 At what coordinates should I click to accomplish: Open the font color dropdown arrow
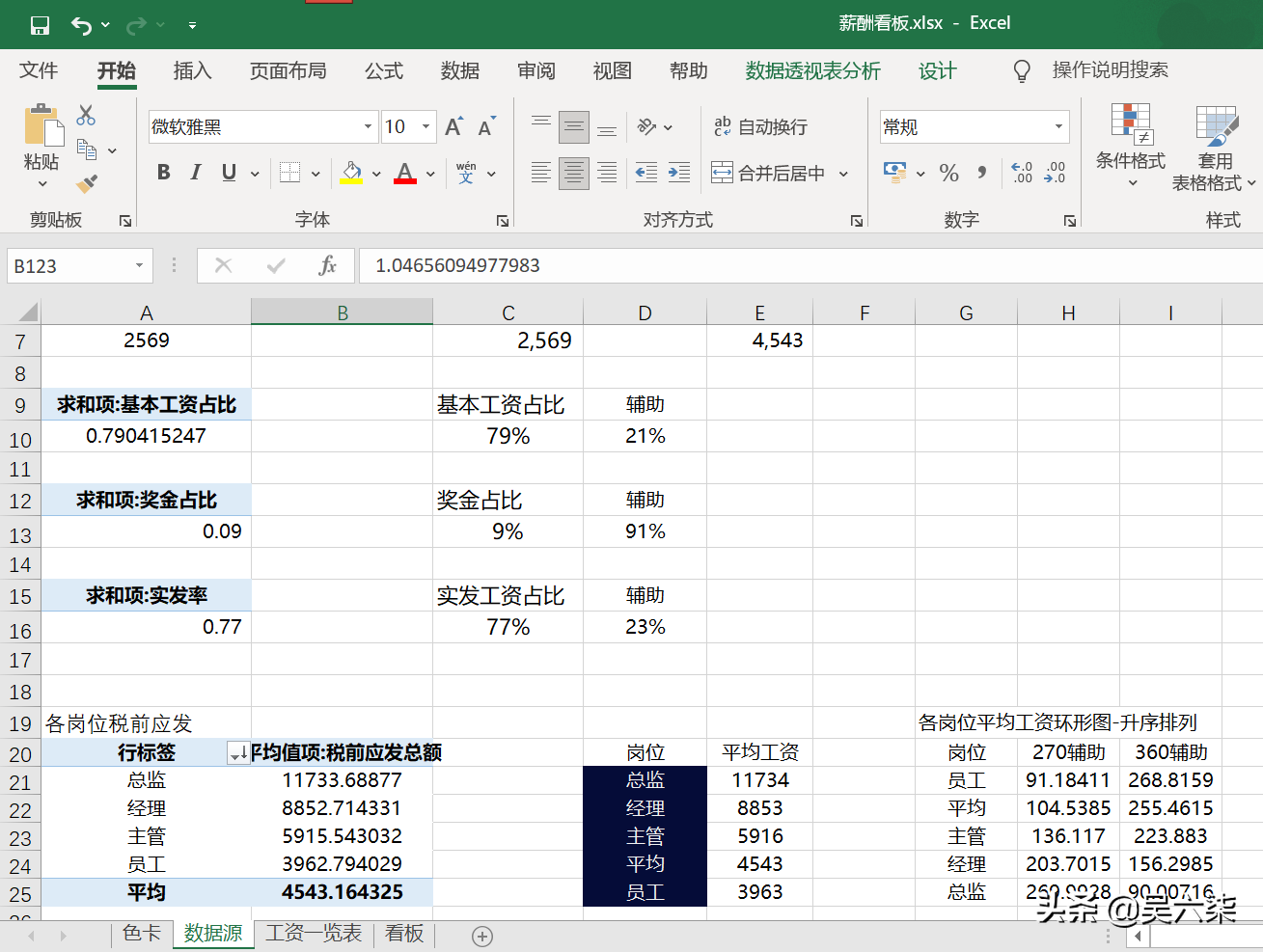(x=430, y=174)
